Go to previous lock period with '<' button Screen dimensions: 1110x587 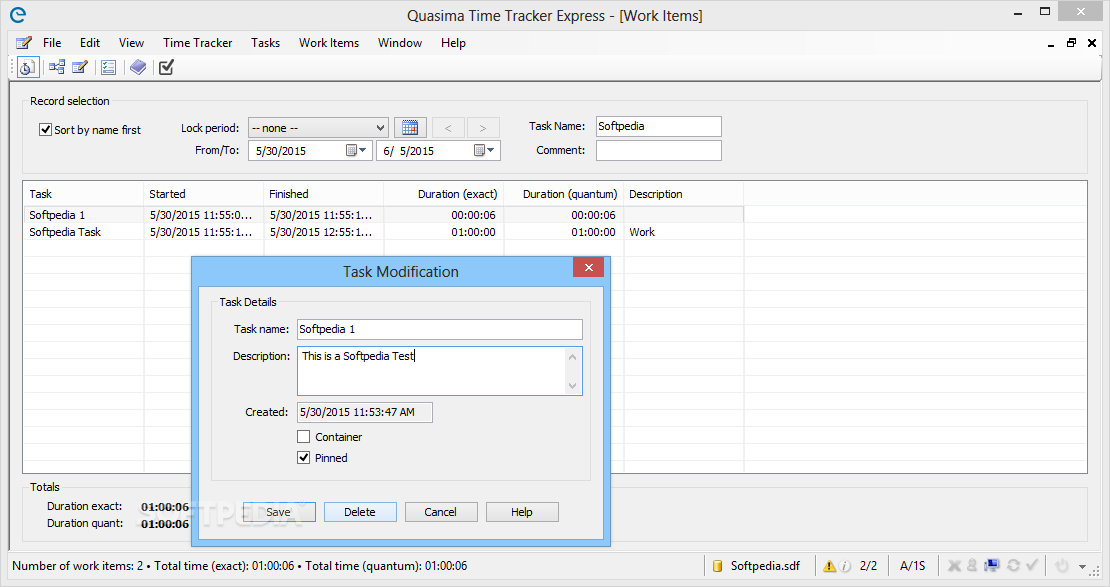[x=448, y=127]
